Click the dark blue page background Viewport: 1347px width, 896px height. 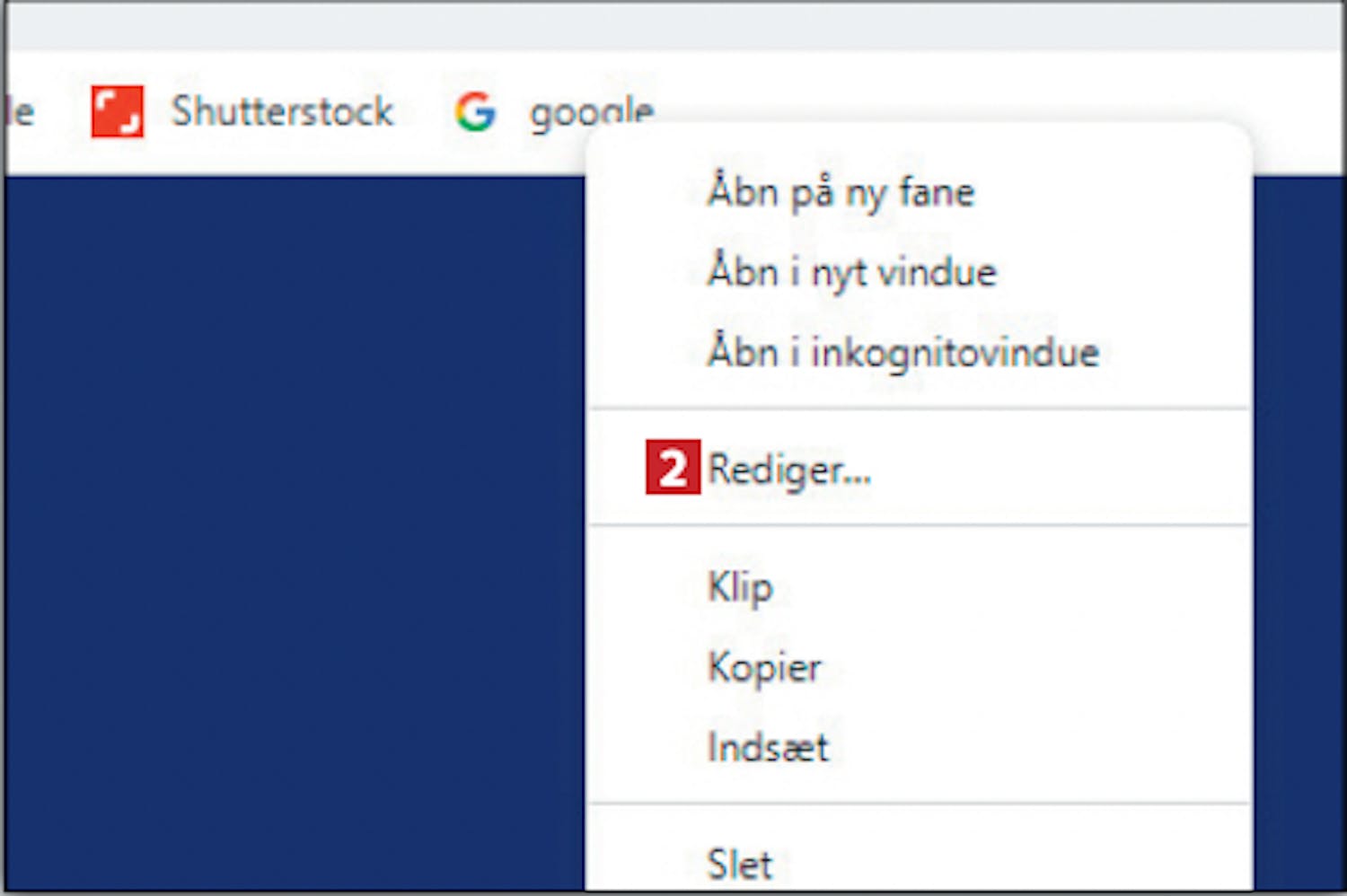(287, 539)
